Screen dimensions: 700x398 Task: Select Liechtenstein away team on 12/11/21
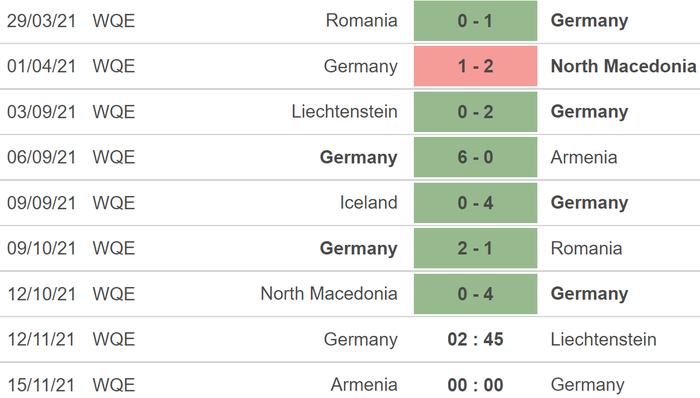point(604,340)
